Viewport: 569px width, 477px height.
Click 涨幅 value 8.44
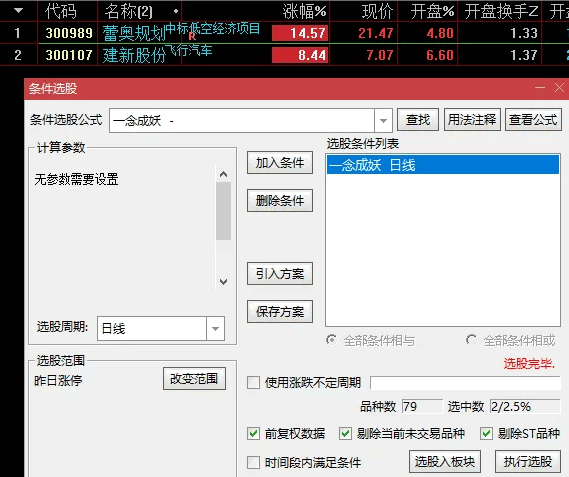tap(300, 55)
